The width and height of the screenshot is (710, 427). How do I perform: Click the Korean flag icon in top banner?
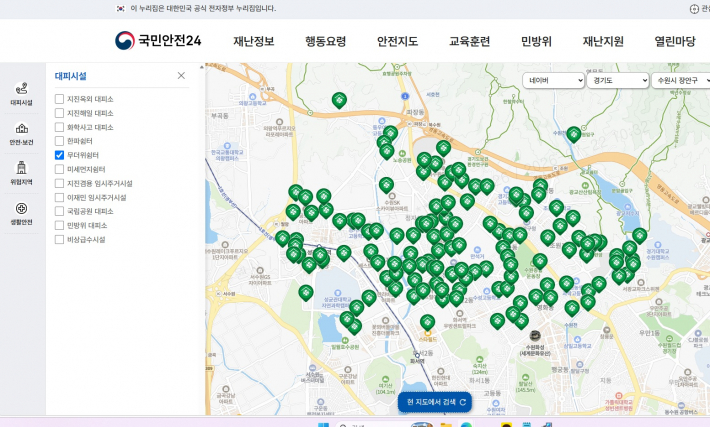click(120, 8)
